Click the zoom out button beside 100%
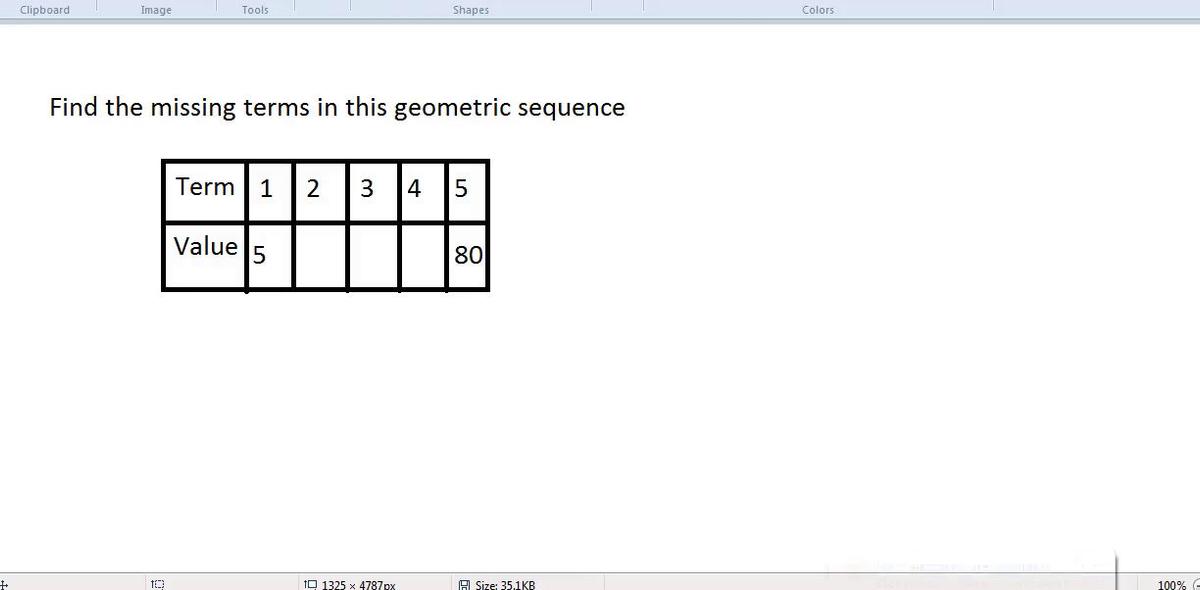Screen dimensions: 1200x590 [x=1195, y=584]
